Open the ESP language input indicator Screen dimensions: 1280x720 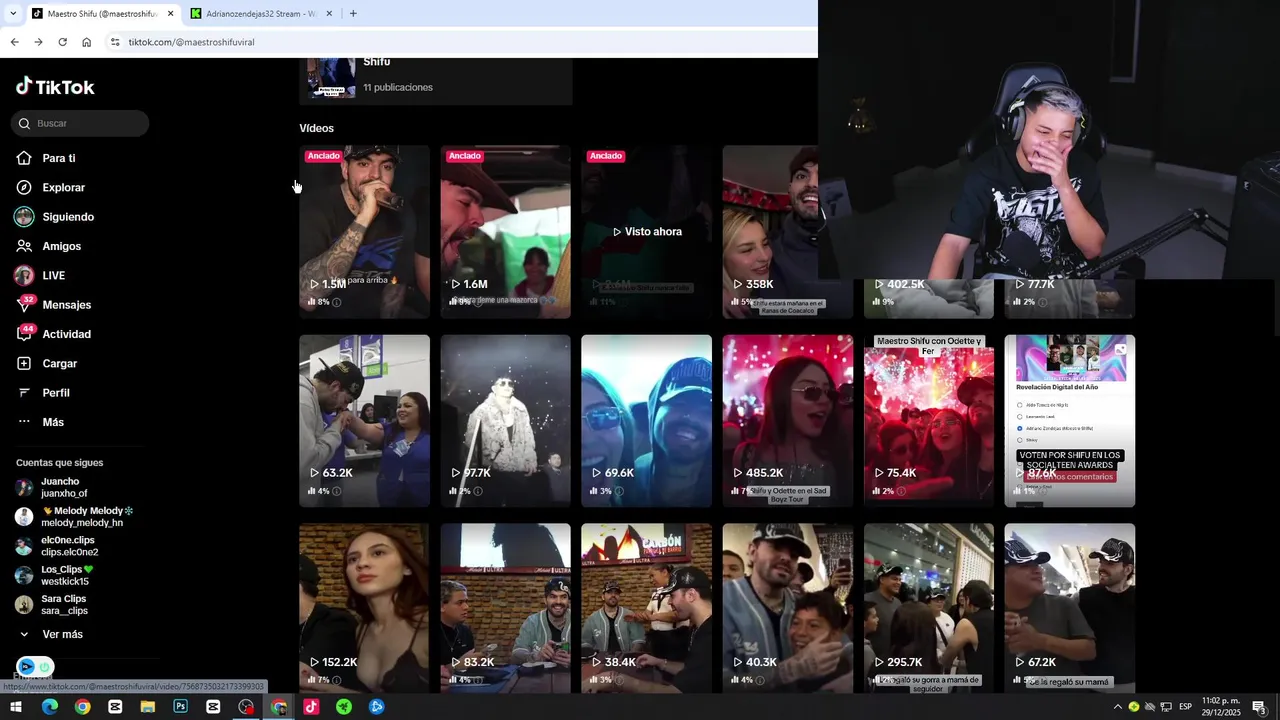point(1184,707)
